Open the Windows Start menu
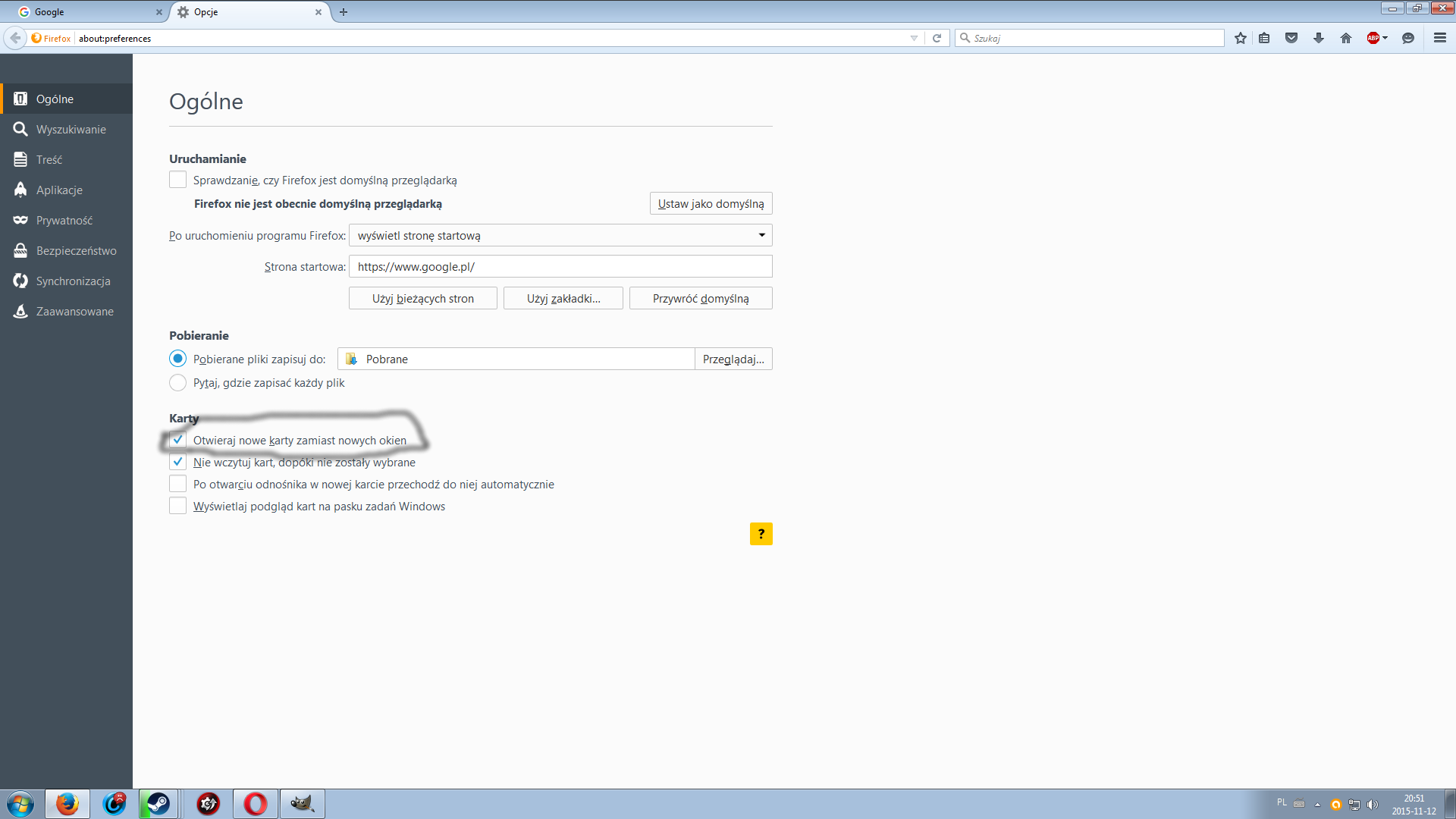The width and height of the screenshot is (1456, 819). (20, 804)
